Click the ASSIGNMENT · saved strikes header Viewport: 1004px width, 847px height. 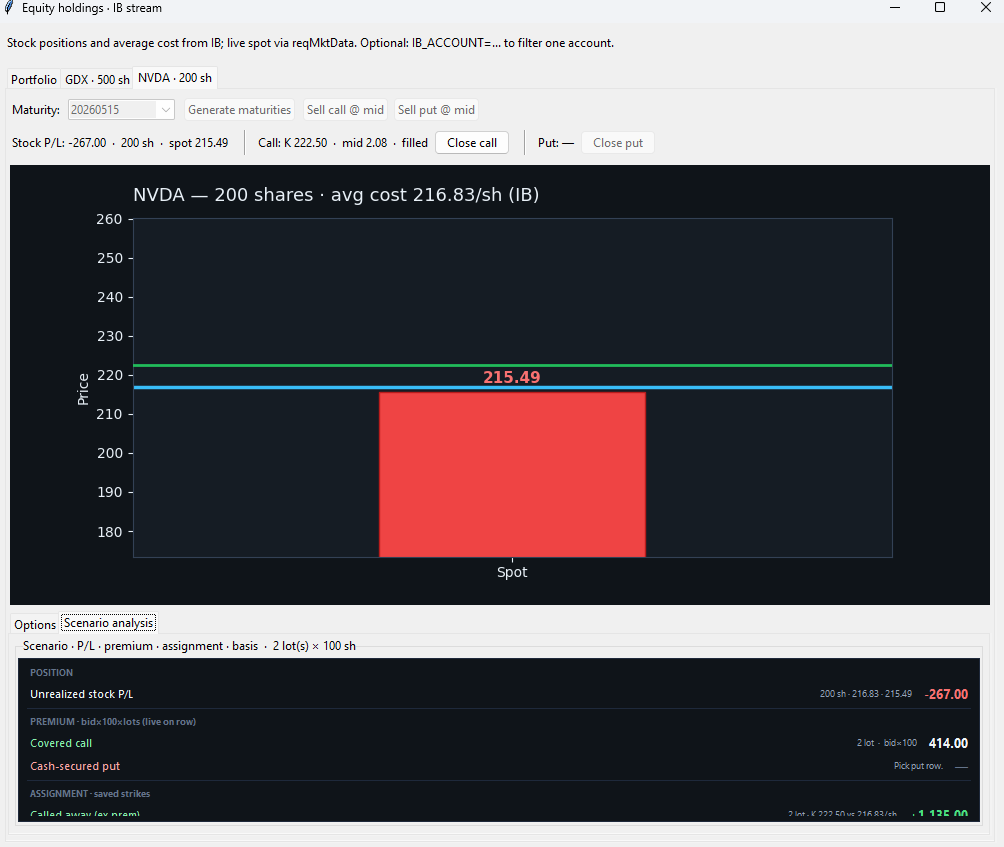pyautogui.click(x=90, y=794)
